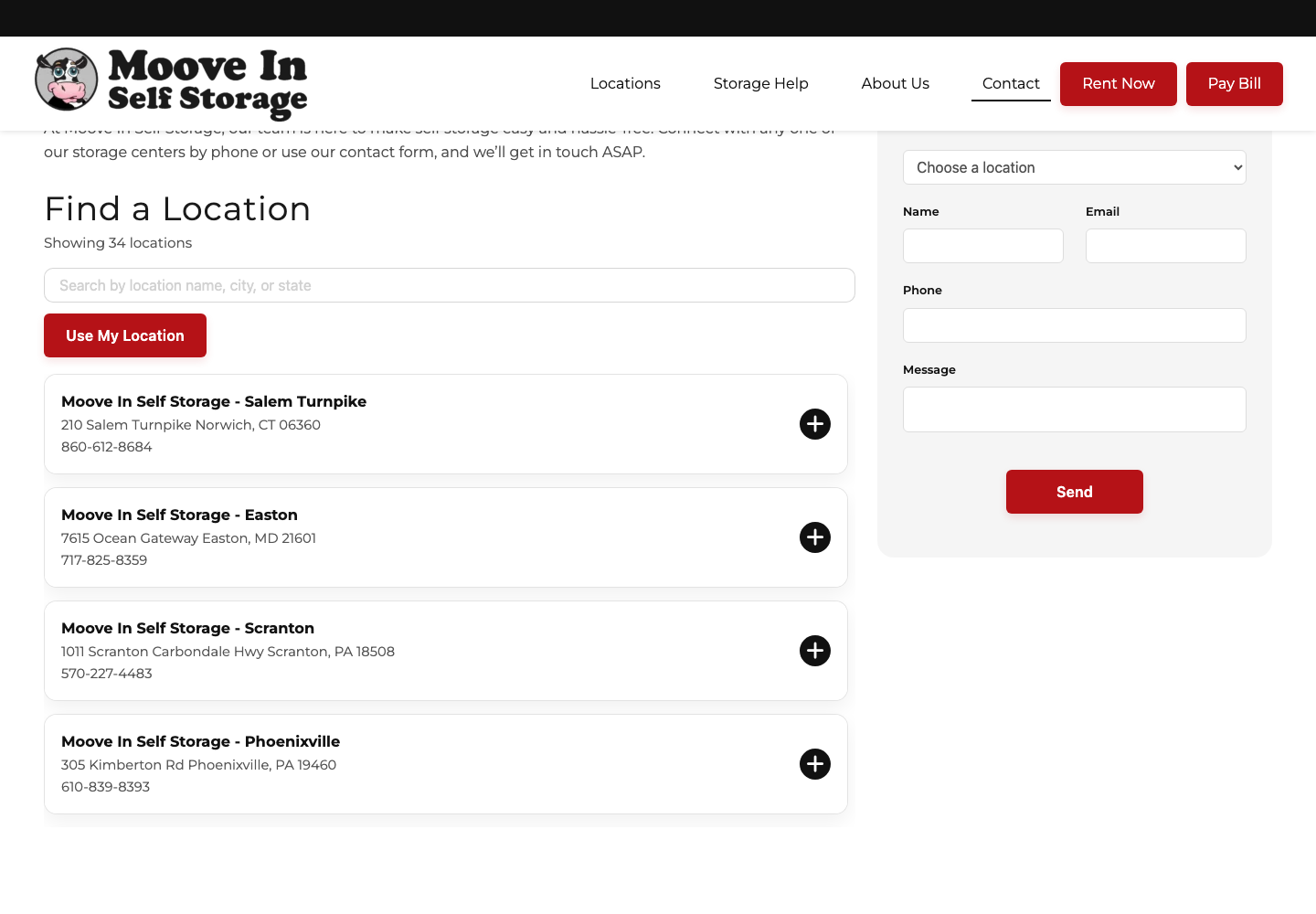Click the Moove In cow mascot logo

pos(66,80)
